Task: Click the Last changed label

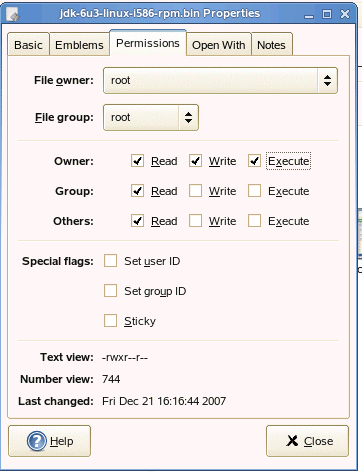Action: (x=56, y=401)
